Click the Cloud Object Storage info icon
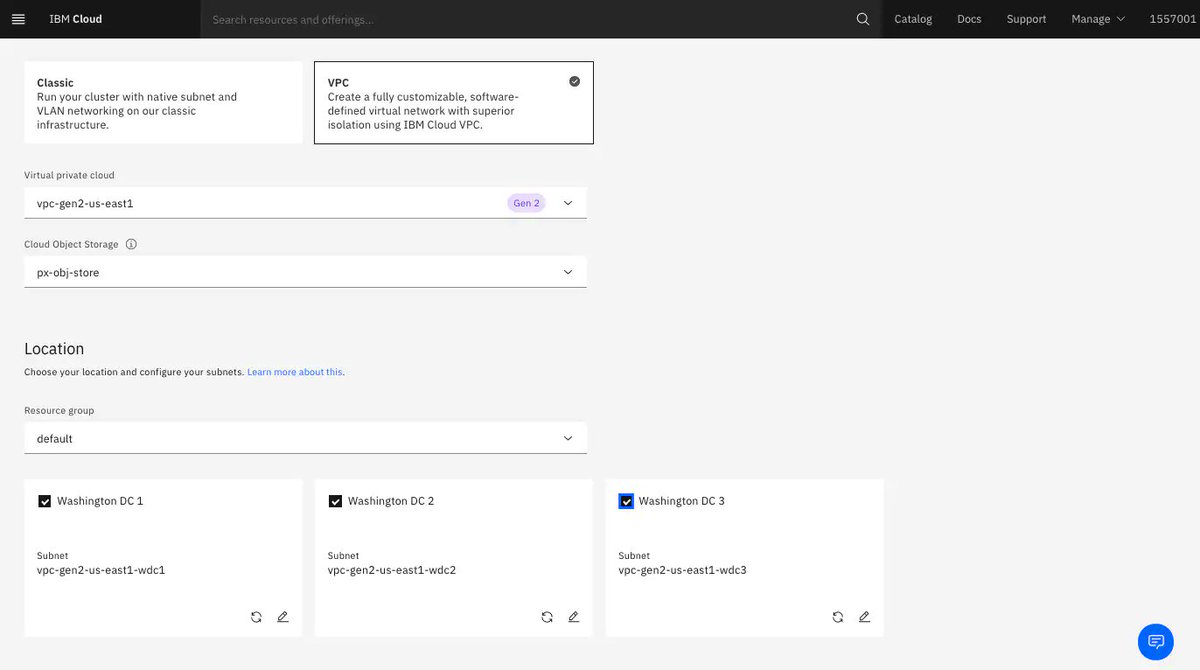This screenshot has width=1200, height=670. coord(131,244)
